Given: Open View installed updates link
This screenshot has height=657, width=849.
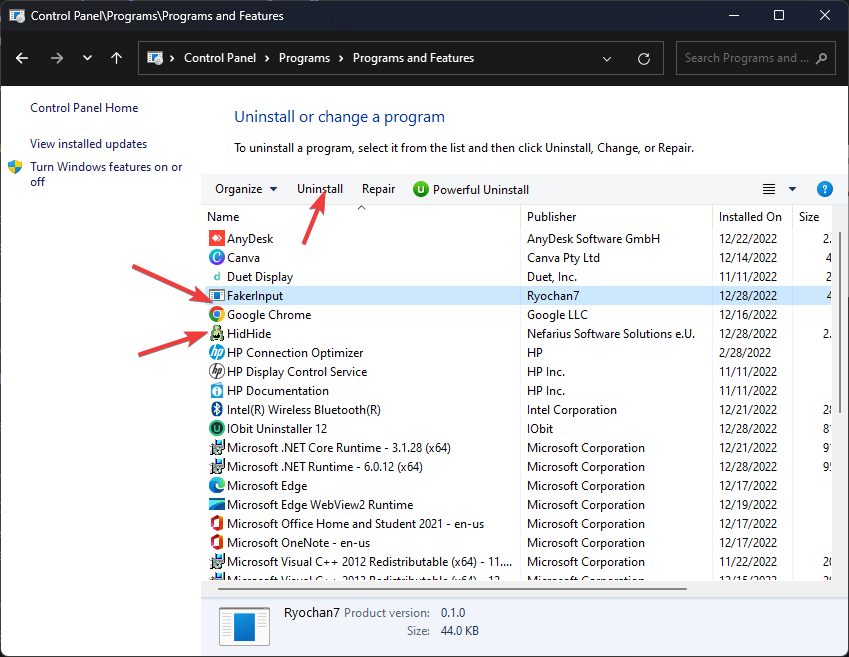Looking at the screenshot, I should click(88, 144).
